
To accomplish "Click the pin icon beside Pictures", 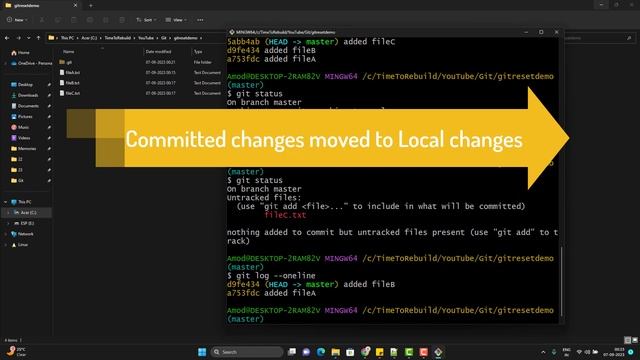I will 49,116.
